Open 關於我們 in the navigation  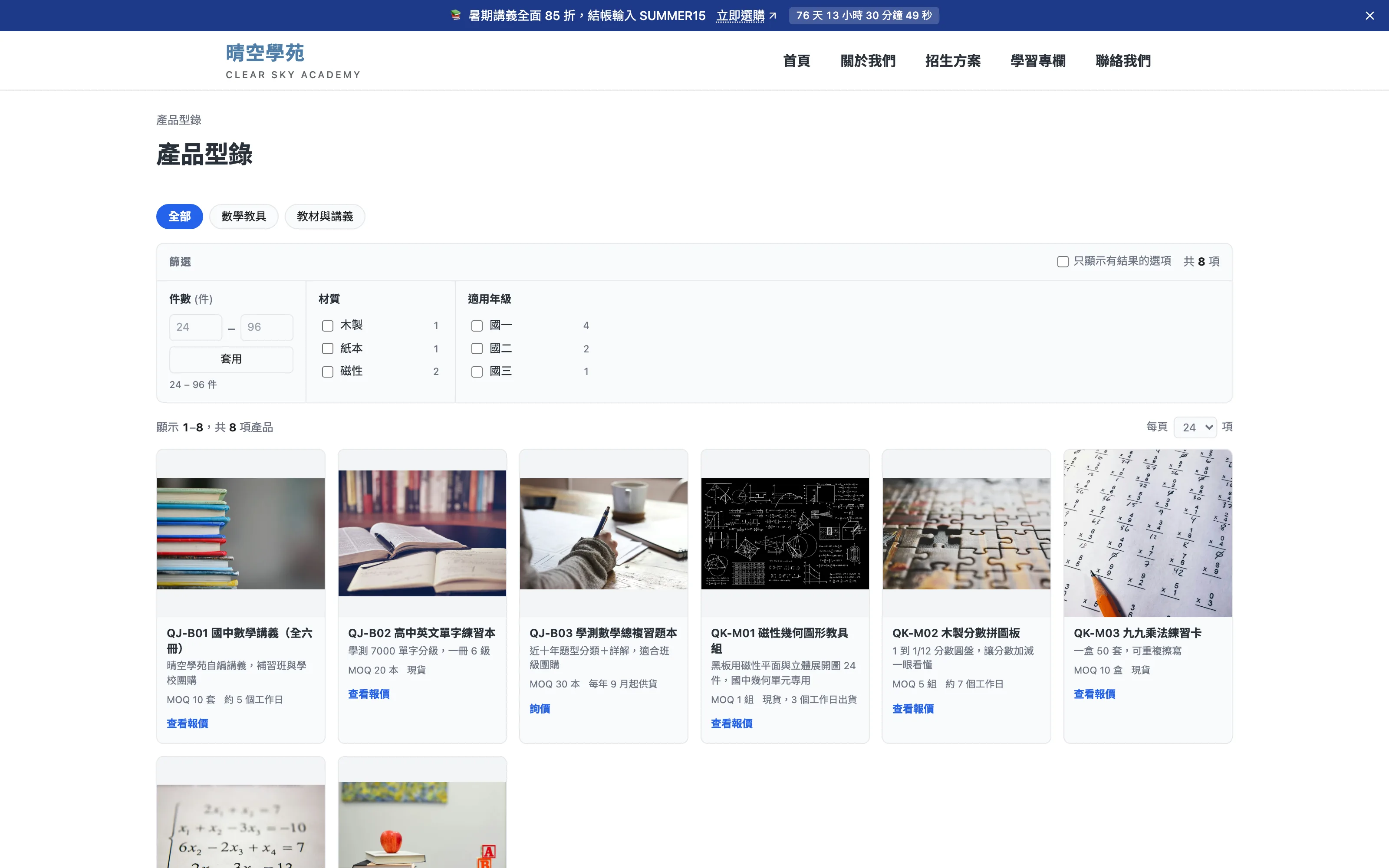click(x=868, y=61)
